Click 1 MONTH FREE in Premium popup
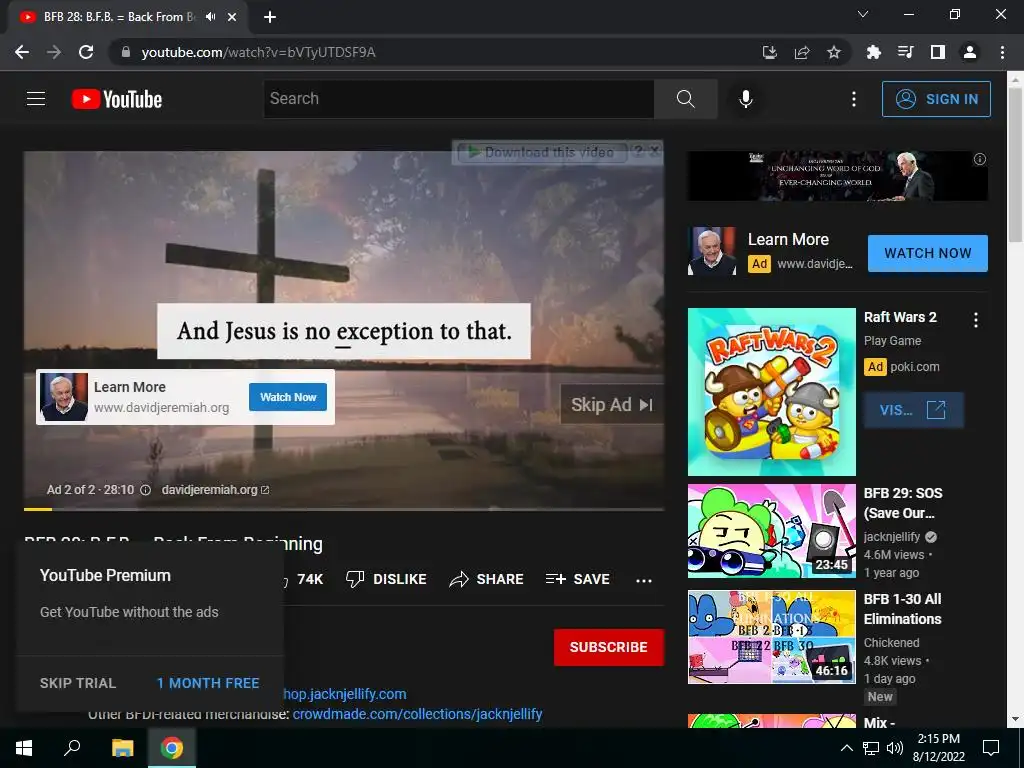Viewport: 1024px width, 768px height. pos(208,683)
